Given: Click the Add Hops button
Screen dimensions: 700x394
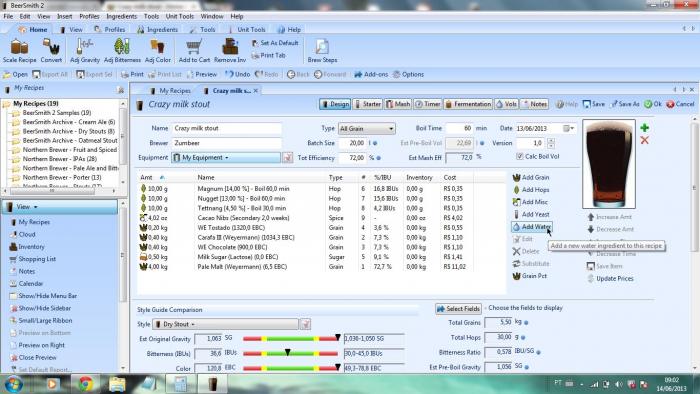Looking at the screenshot, I should [x=531, y=190].
